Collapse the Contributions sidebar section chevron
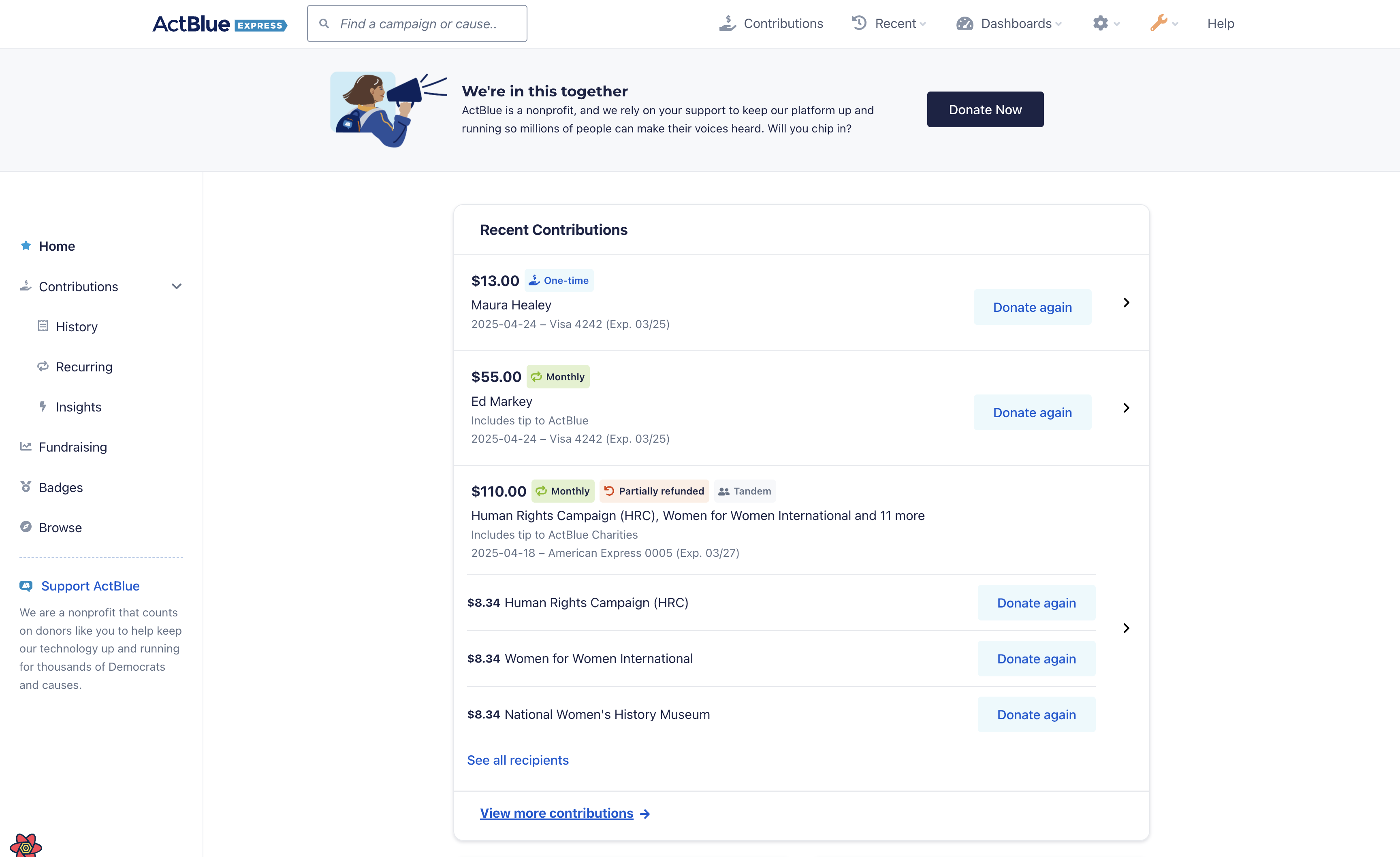The width and height of the screenshot is (1400, 857). click(x=177, y=286)
